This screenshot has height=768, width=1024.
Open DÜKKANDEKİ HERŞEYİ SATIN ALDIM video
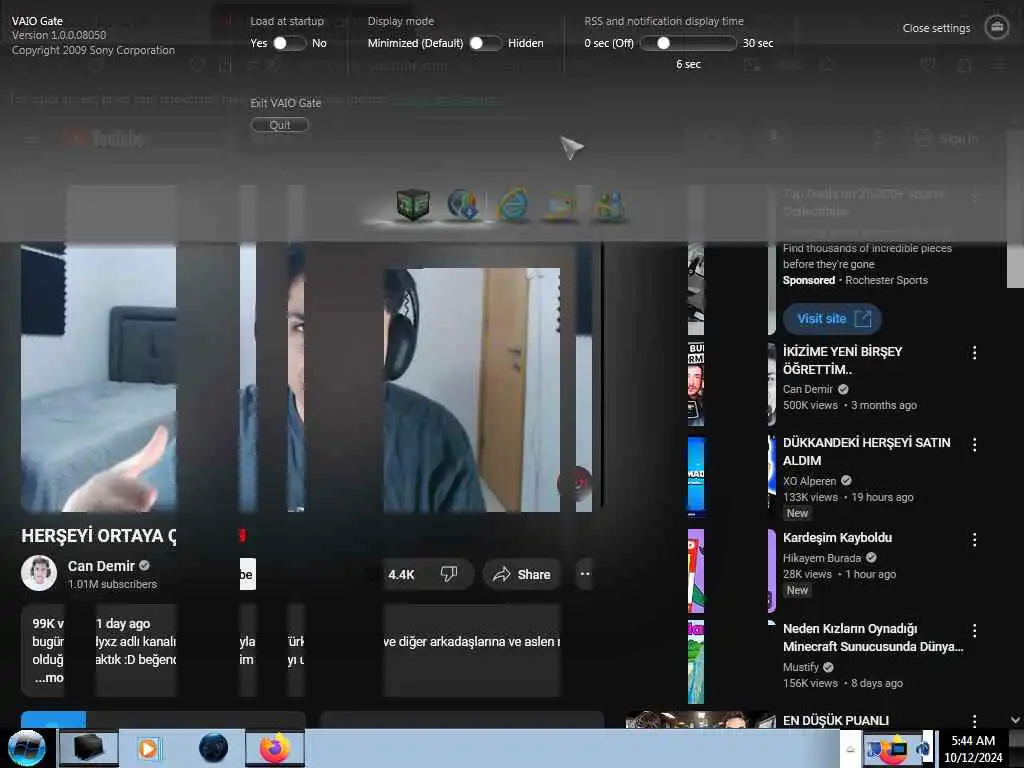(867, 451)
